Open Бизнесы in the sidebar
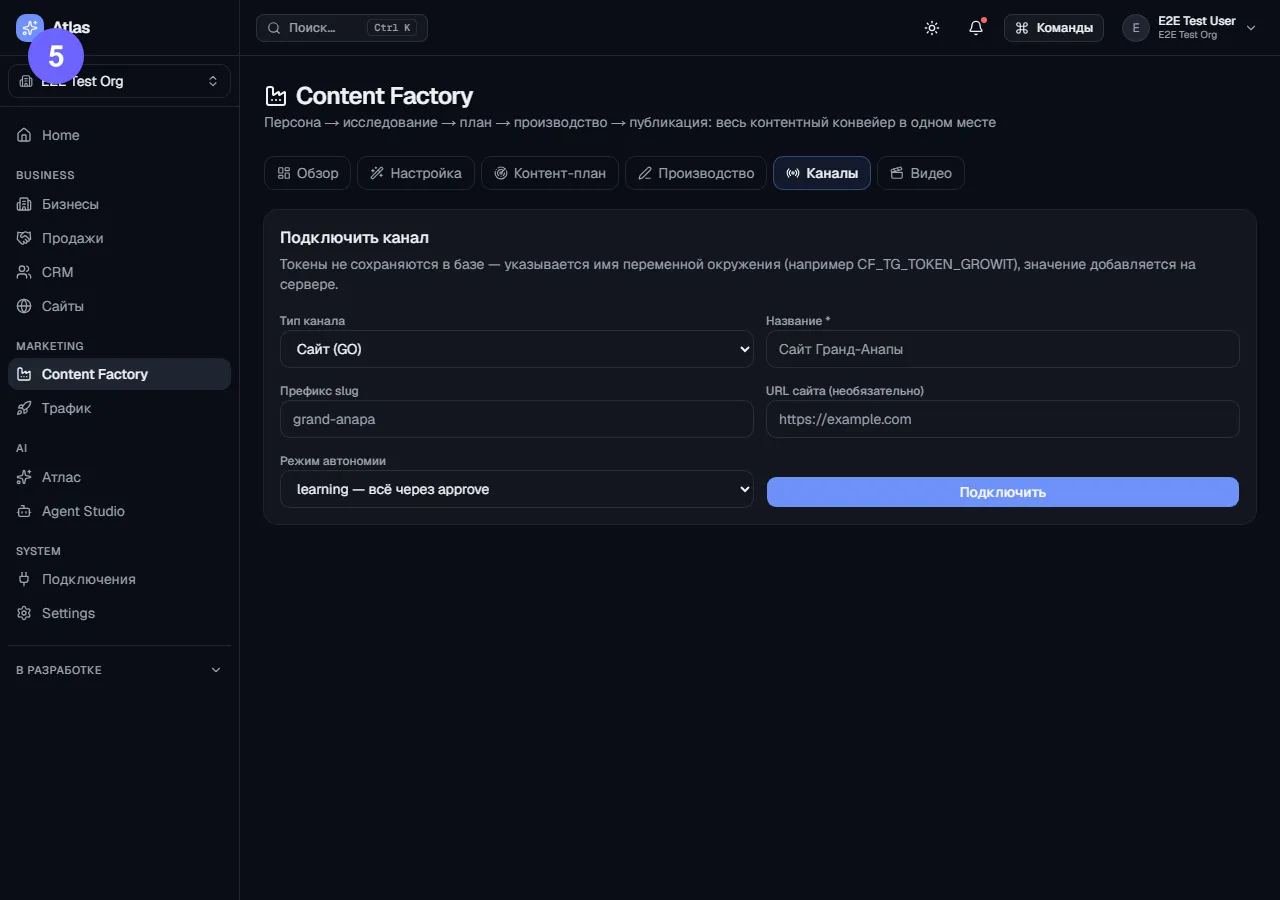This screenshot has width=1280, height=900. coord(119,204)
